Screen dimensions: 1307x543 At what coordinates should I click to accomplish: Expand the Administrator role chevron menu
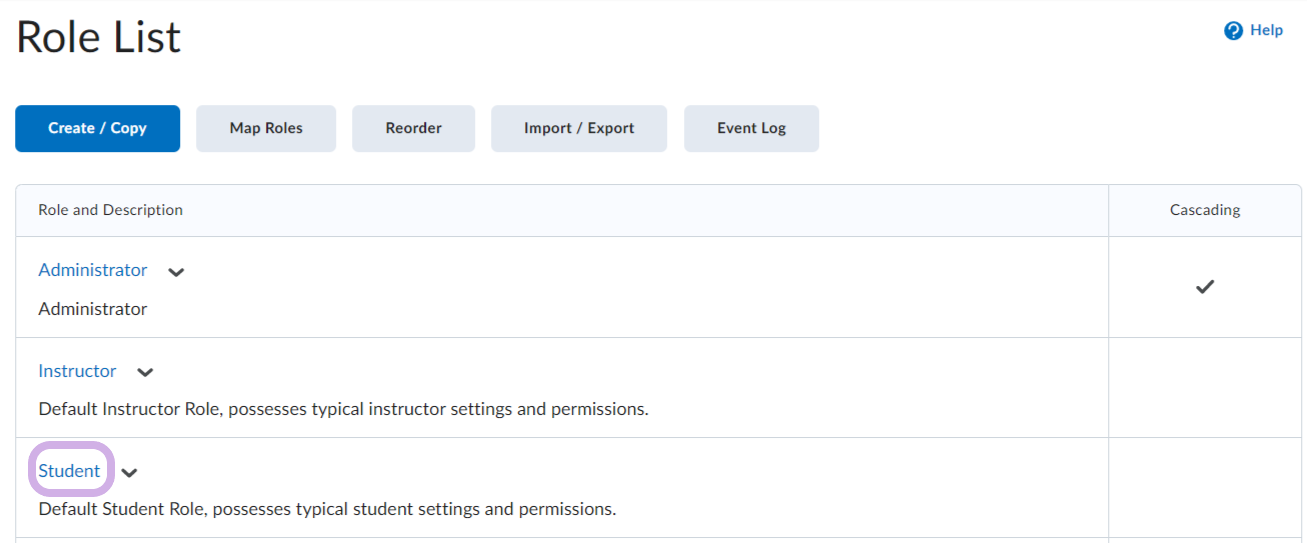pos(176,272)
